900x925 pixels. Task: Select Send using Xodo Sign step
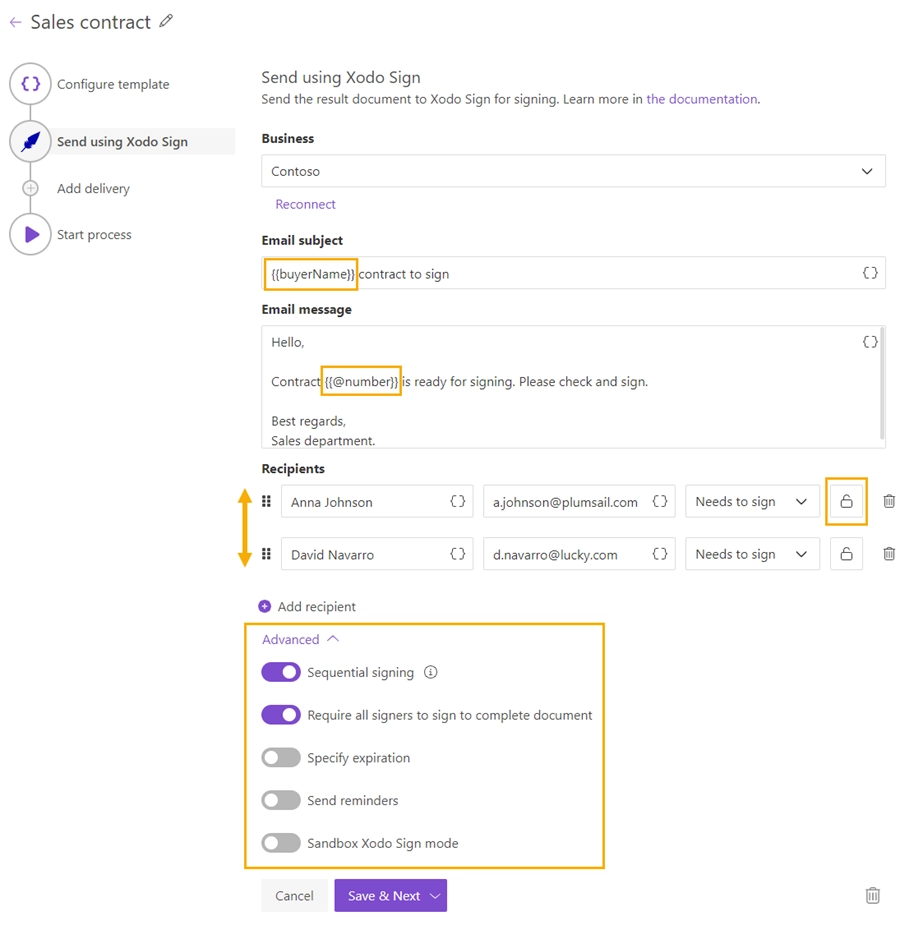tap(123, 142)
